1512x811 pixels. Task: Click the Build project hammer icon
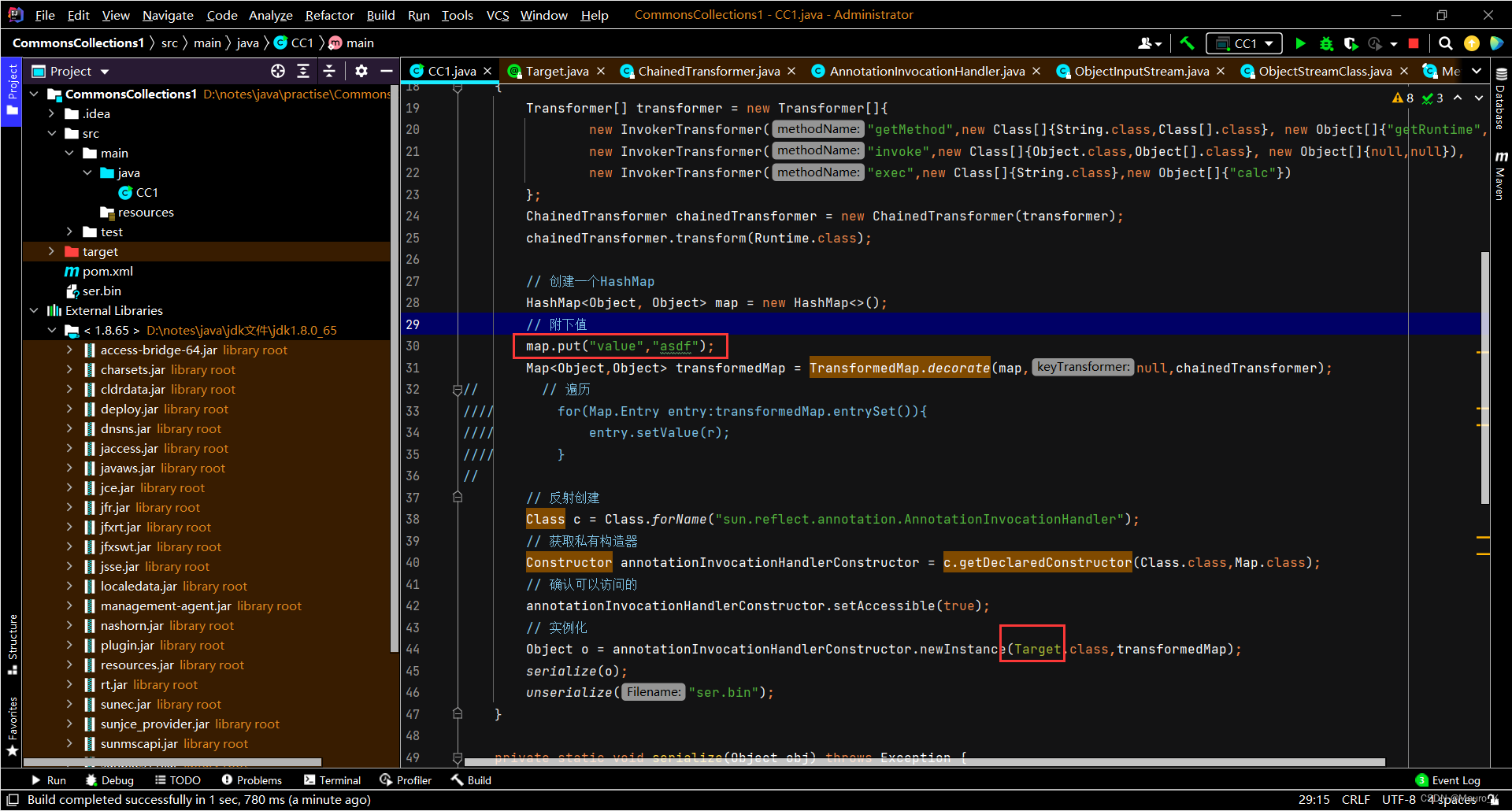[1188, 43]
